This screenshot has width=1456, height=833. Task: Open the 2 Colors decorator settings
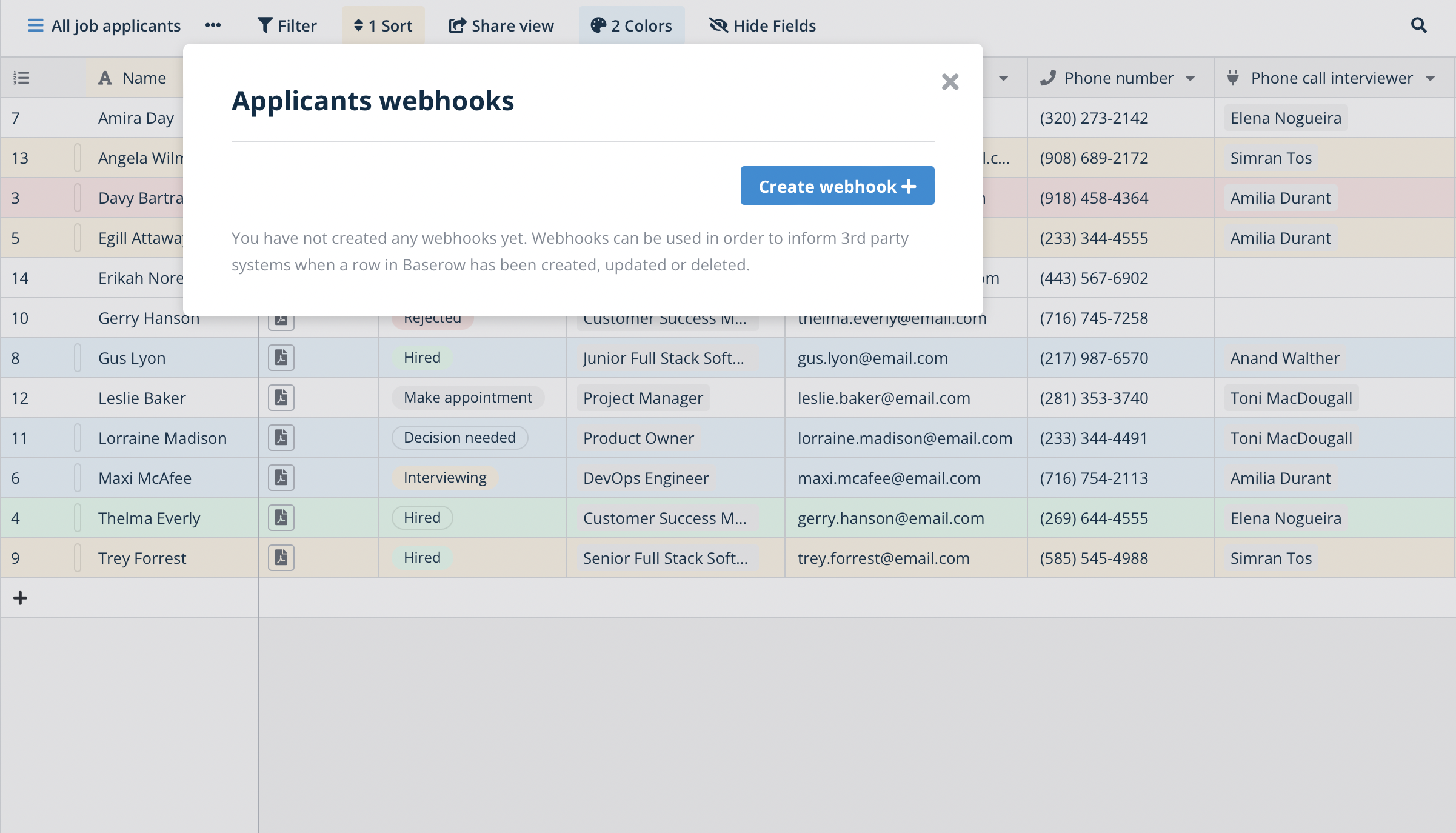coord(632,25)
